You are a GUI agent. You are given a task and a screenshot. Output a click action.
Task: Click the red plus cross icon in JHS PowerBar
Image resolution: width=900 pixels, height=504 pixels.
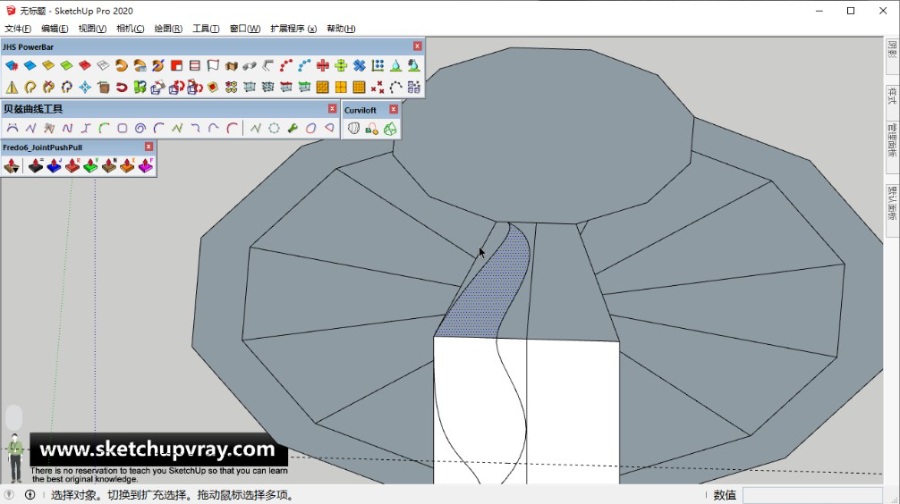323,65
